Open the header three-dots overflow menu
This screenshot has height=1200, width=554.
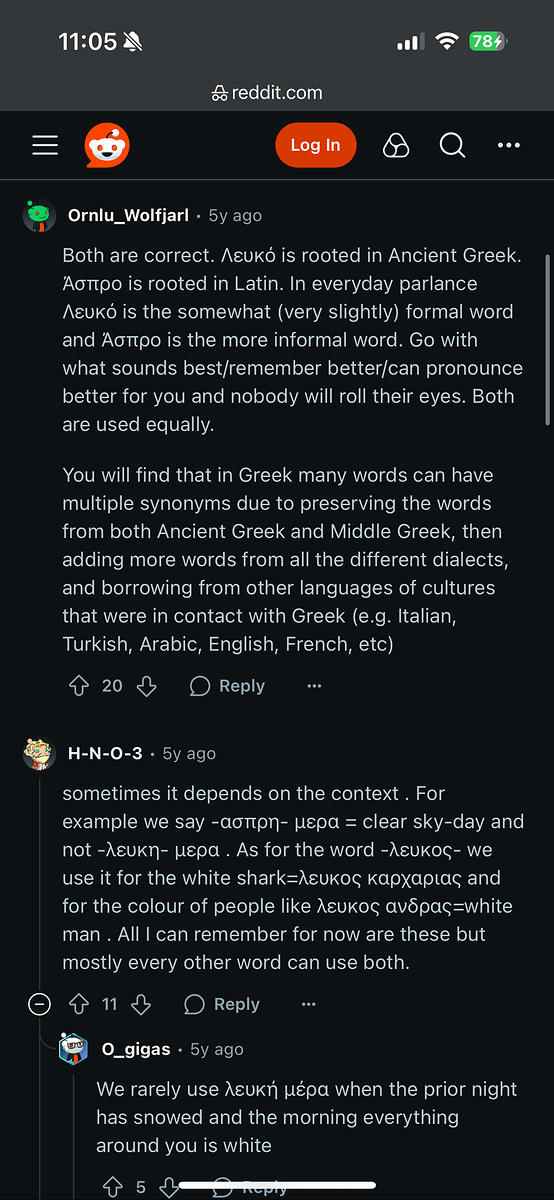point(509,146)
